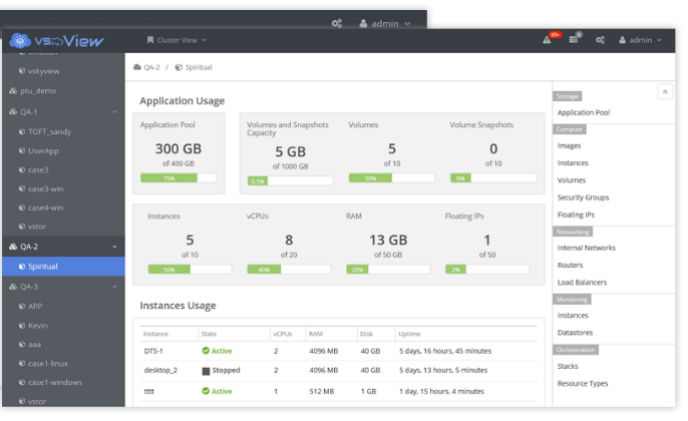Collapse the QA-3 cluster group
688x421 pixels.
(x=115, y=286)
